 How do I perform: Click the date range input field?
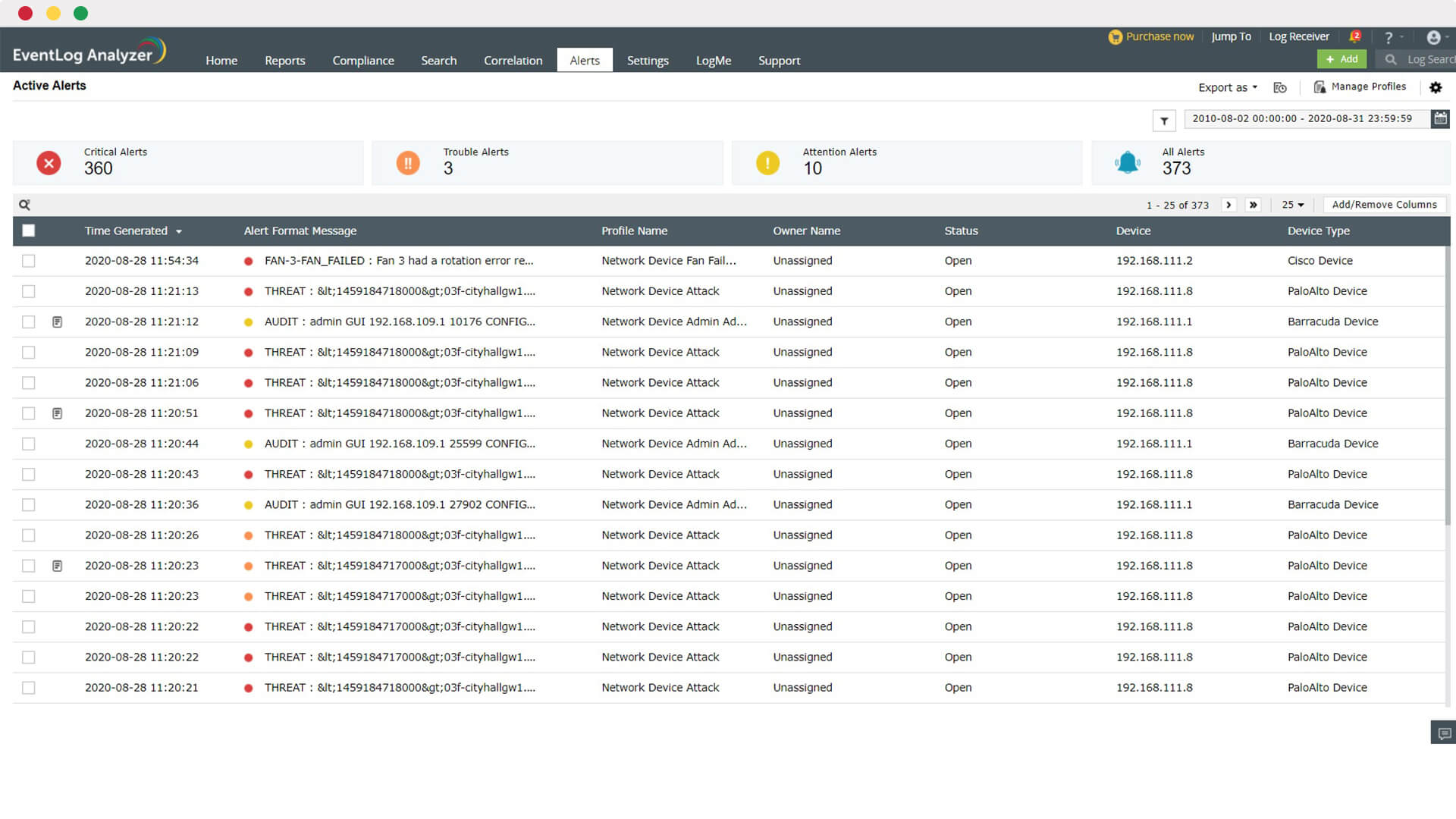1302,118
